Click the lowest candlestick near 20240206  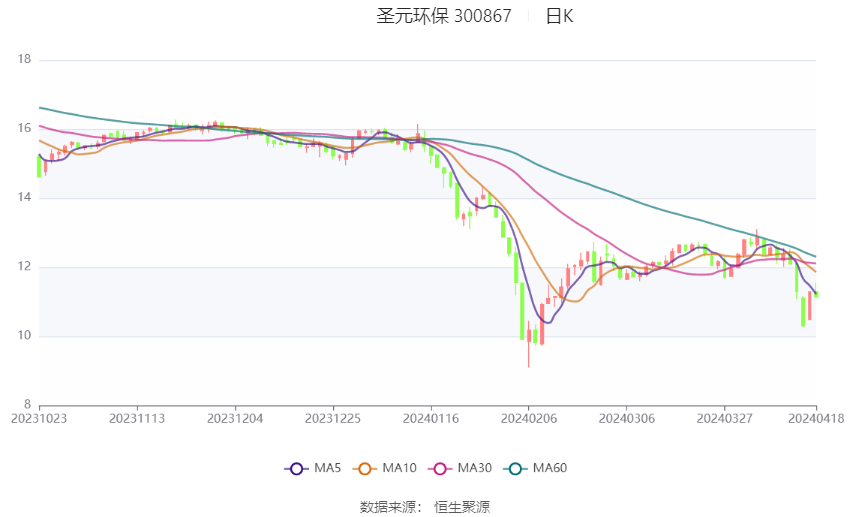coord(529,344)
